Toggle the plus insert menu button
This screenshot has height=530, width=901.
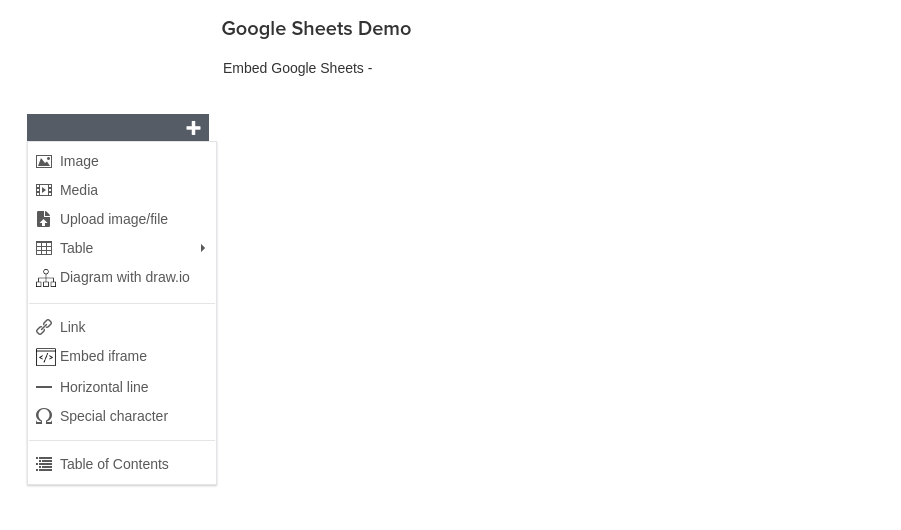click(194, 128)
